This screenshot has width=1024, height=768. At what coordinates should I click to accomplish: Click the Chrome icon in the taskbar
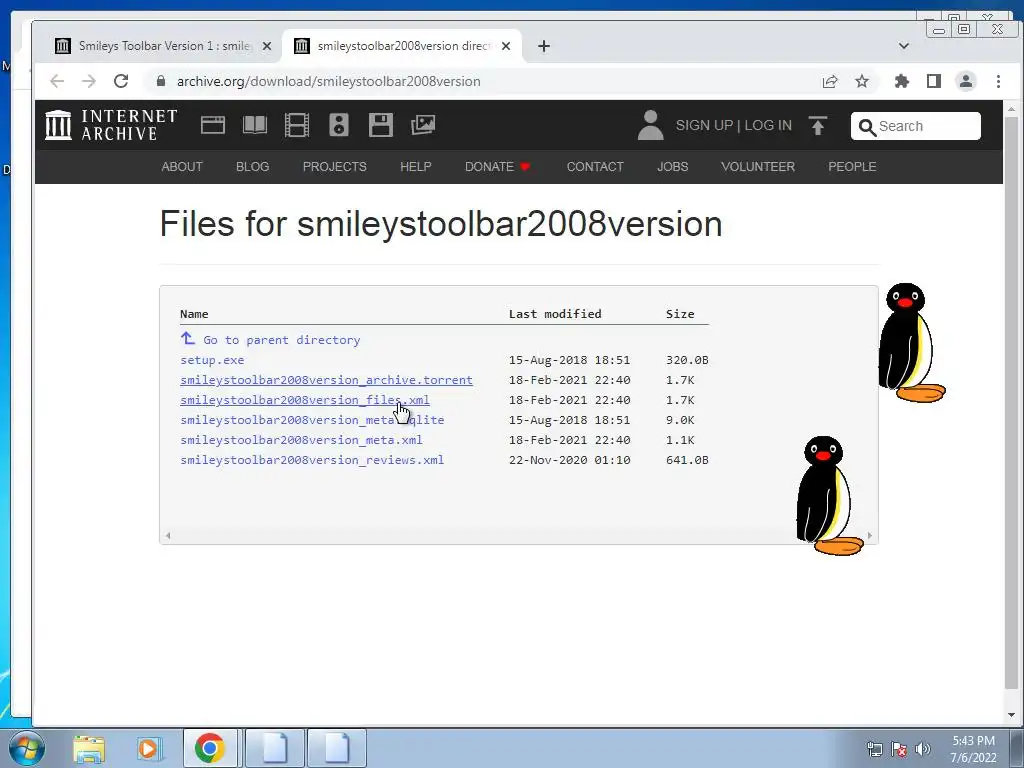point(210,748)
